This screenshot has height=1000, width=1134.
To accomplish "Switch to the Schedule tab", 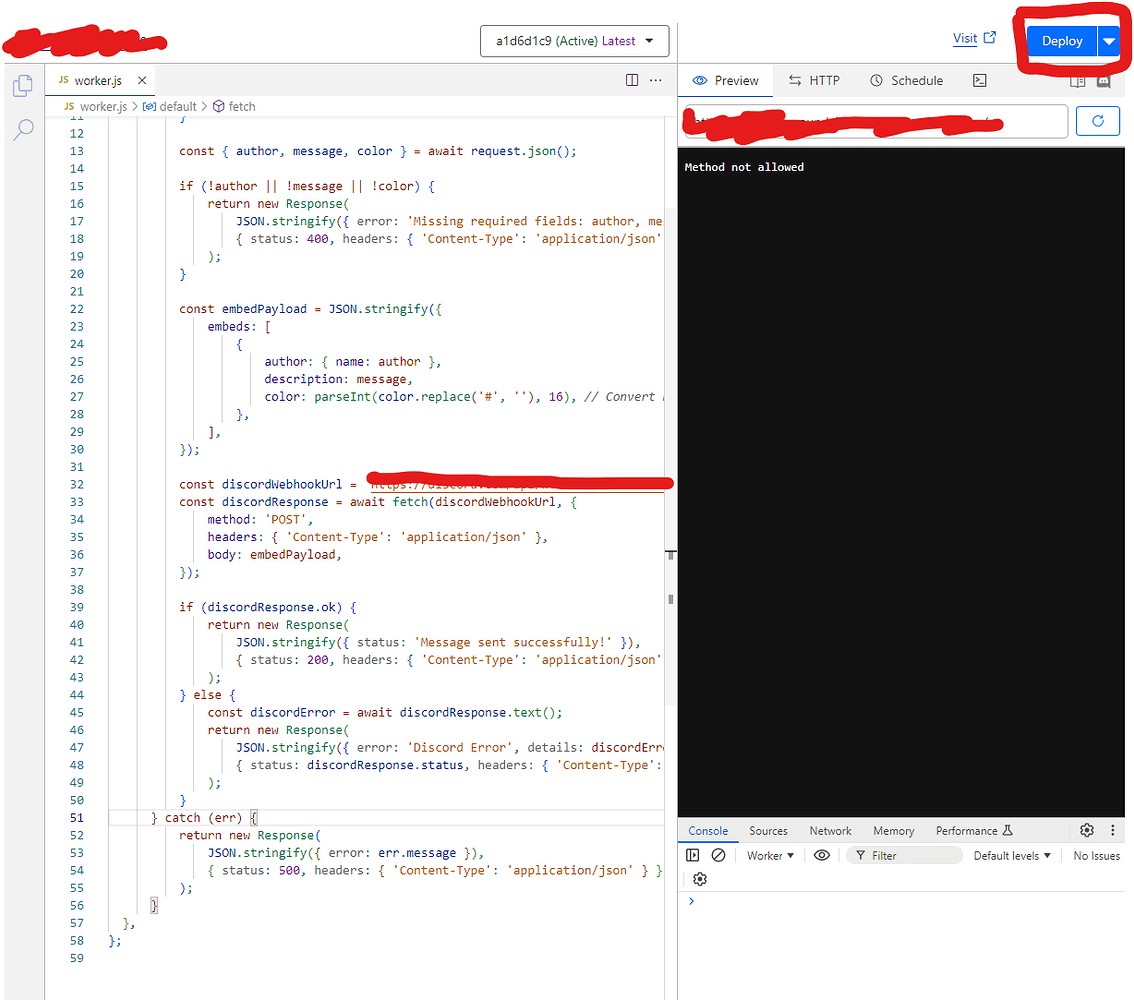I will [x=905, y=80].
